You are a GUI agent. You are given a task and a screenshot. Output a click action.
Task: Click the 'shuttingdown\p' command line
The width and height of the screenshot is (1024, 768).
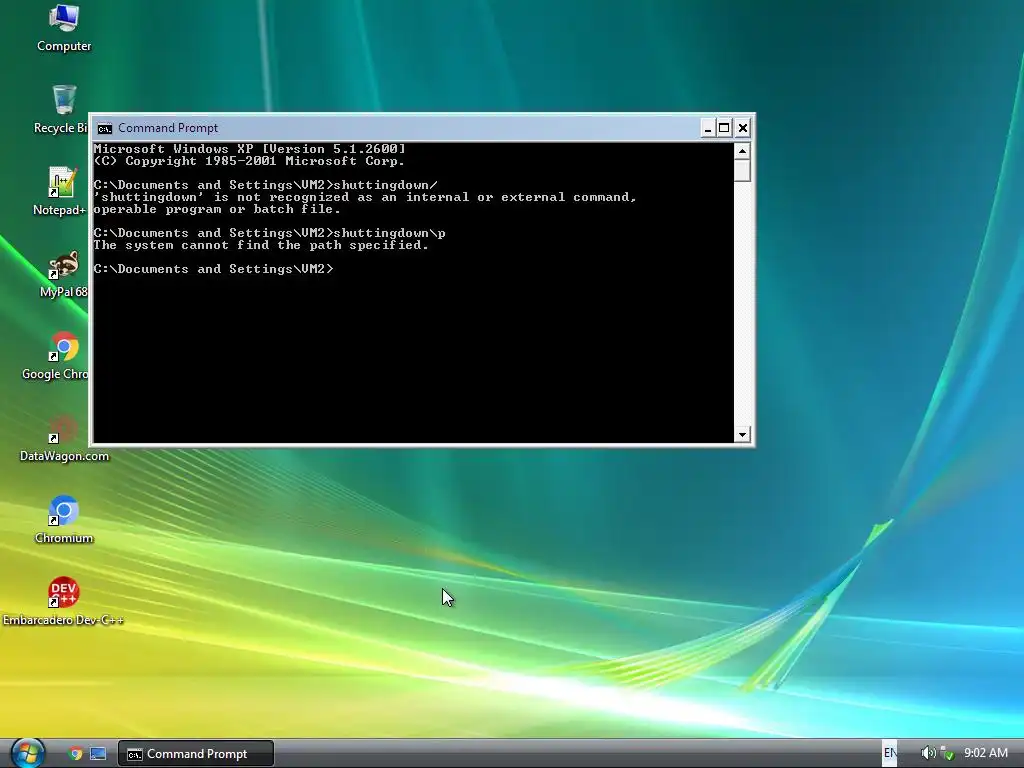pyautogui.click(x=269, y=233)
